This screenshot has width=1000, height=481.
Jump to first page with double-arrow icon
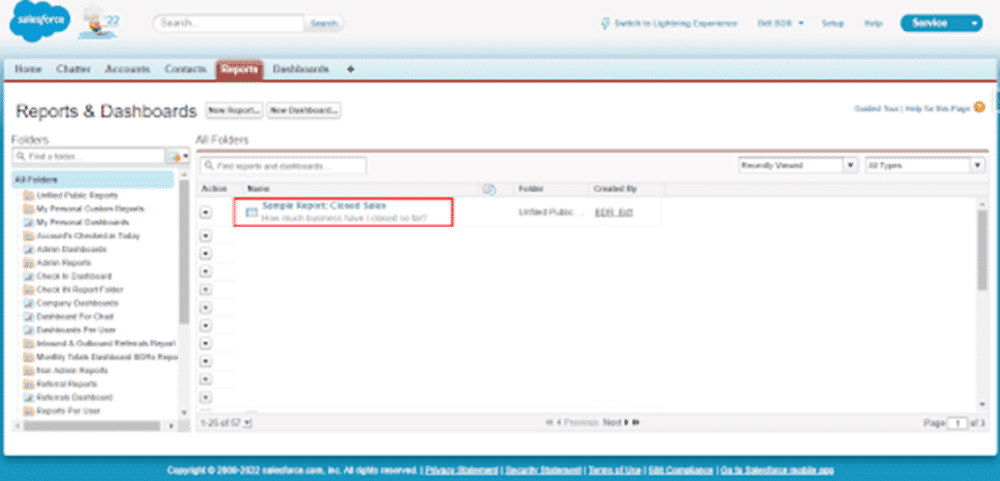pyautogui.click(x=549, y=422)
